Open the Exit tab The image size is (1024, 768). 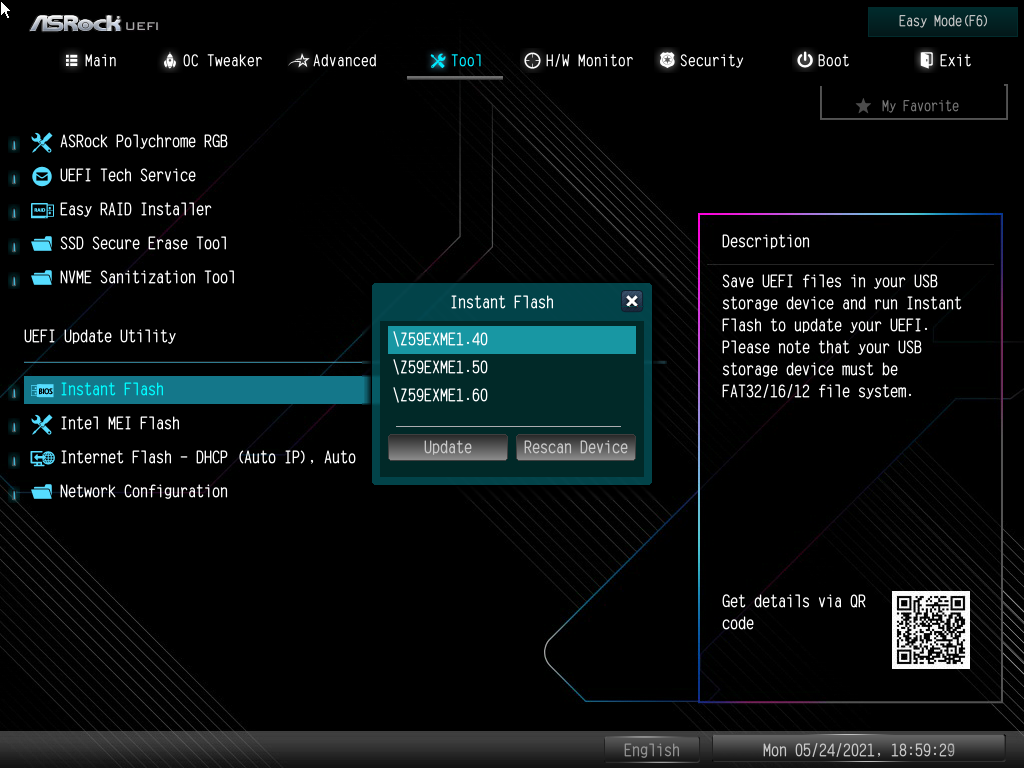coord(945,61)
